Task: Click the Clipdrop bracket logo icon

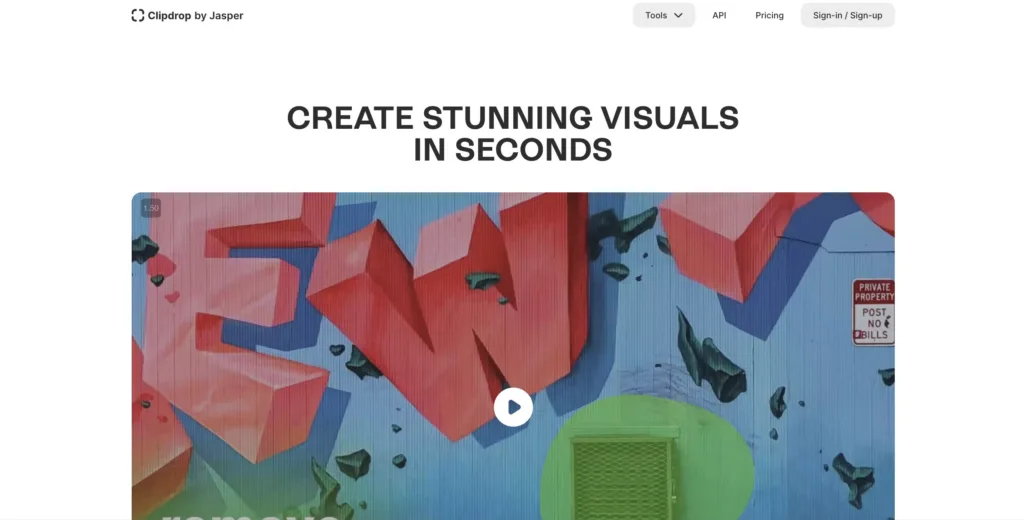Action: click(x=137, y=15)
